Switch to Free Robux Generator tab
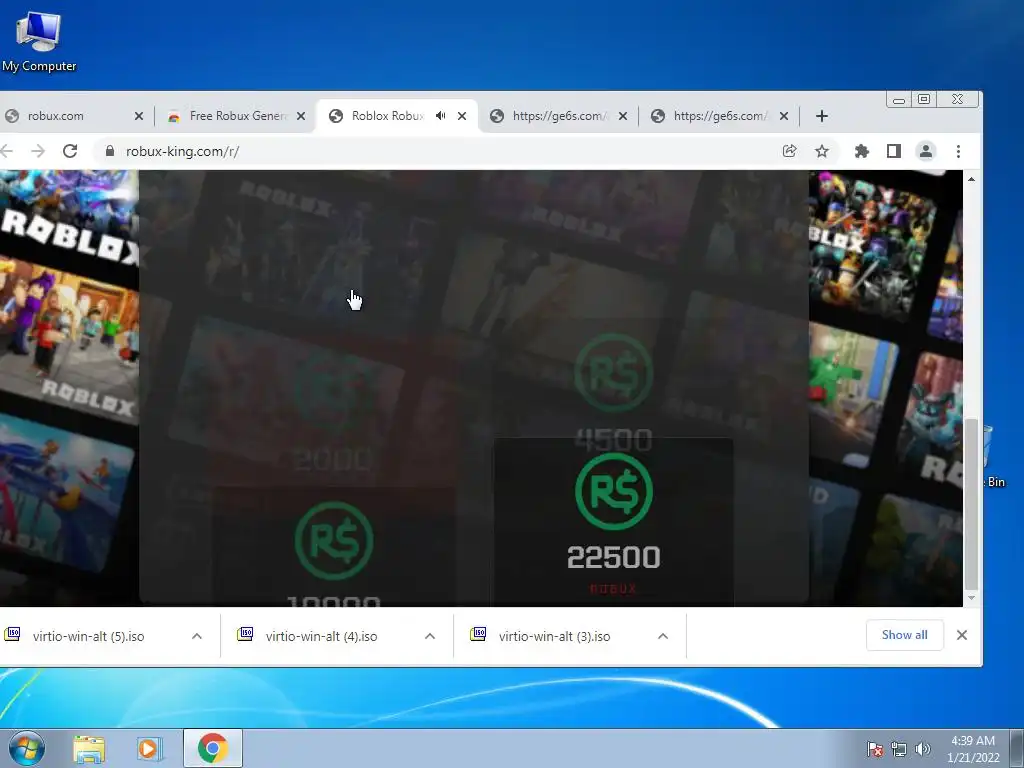Viewport: 1024px width, 768px height. (236, 116)
